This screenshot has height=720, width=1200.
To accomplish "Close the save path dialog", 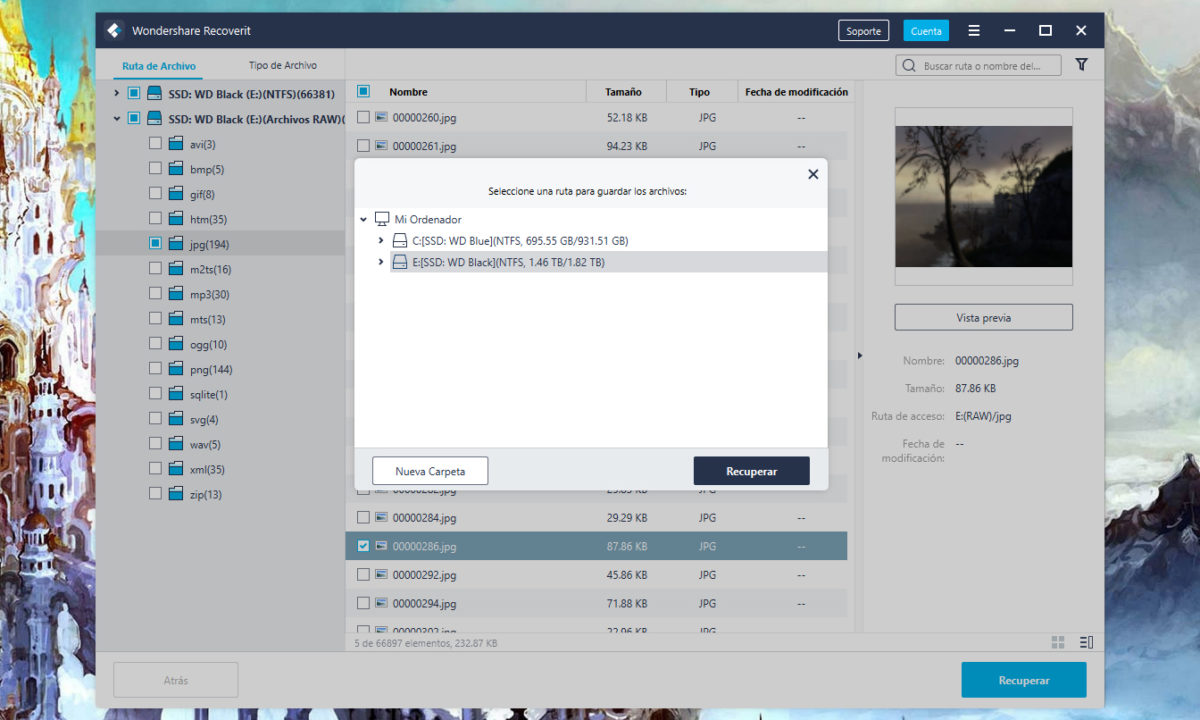I will pyautogui.click(x=813, y=174).
